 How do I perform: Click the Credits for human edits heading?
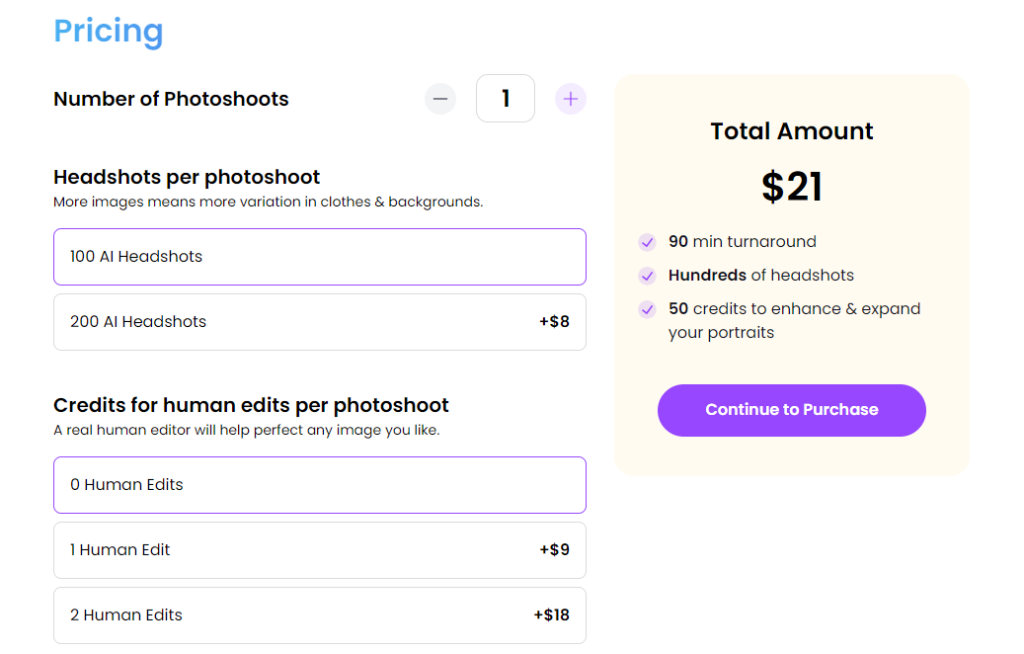[251, 405]
